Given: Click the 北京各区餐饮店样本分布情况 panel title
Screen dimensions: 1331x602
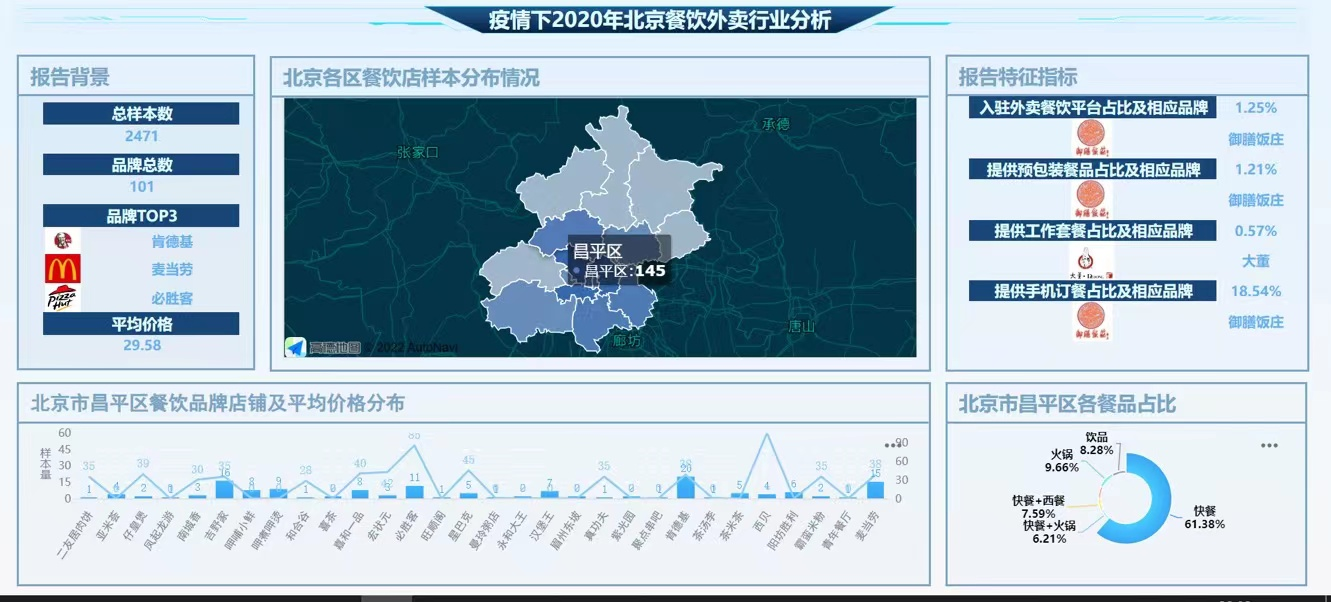Looking at the screenshot, I should (x=411, y=77).
